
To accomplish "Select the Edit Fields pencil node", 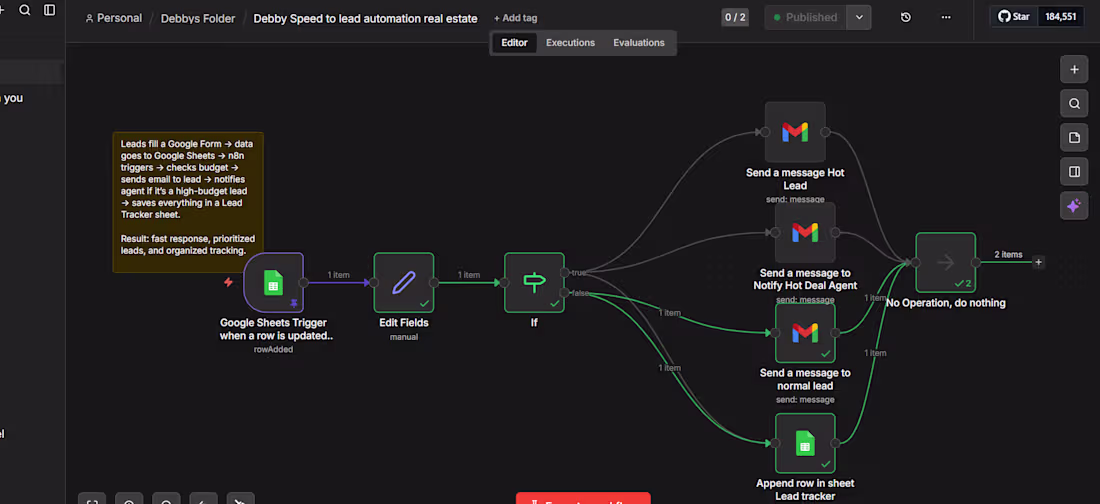I will [x=403, y=283].
